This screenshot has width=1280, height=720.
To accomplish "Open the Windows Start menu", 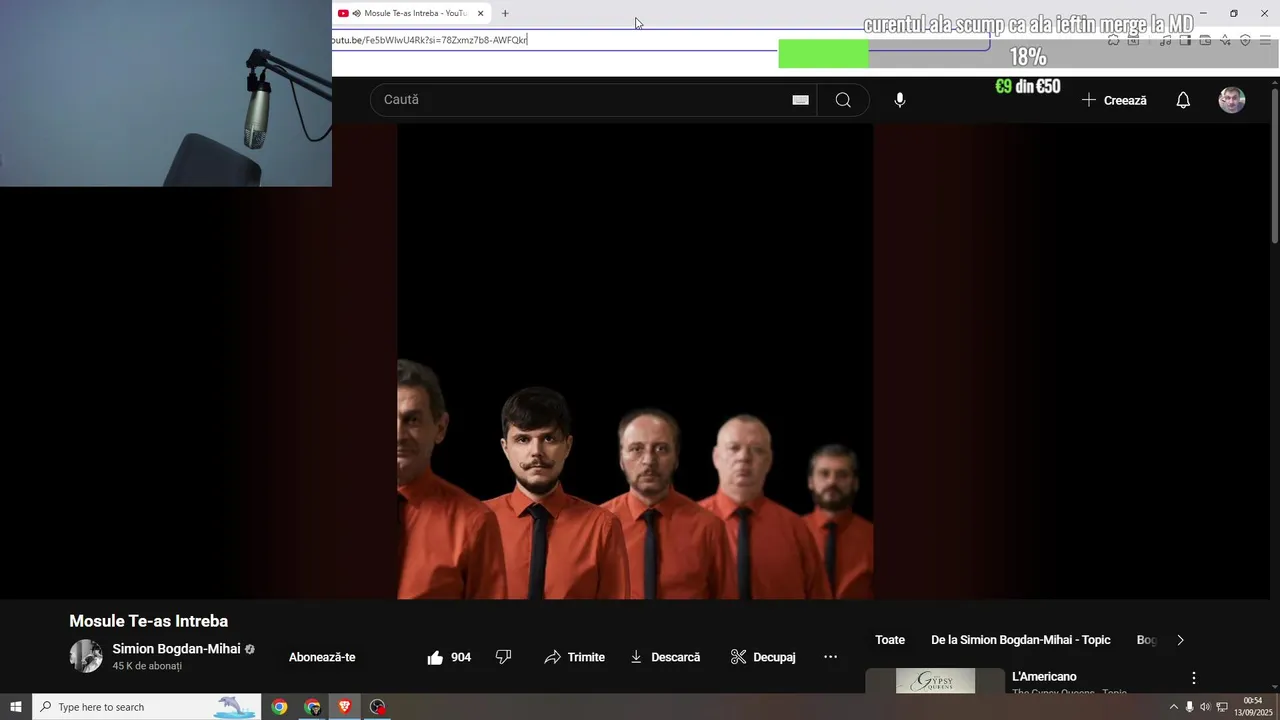I will coord(16,707).
